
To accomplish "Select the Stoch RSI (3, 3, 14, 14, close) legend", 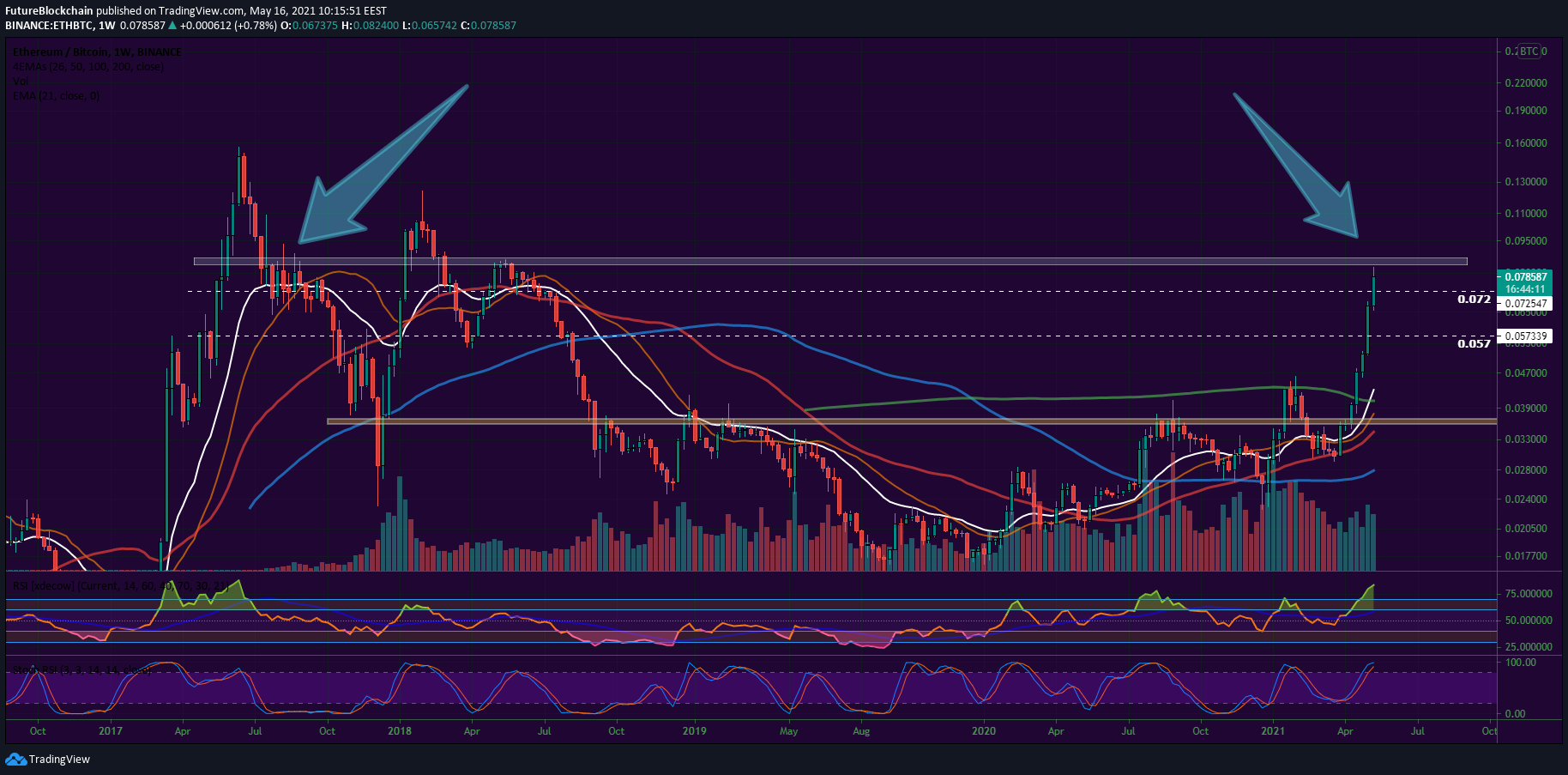I will [82, 669].
